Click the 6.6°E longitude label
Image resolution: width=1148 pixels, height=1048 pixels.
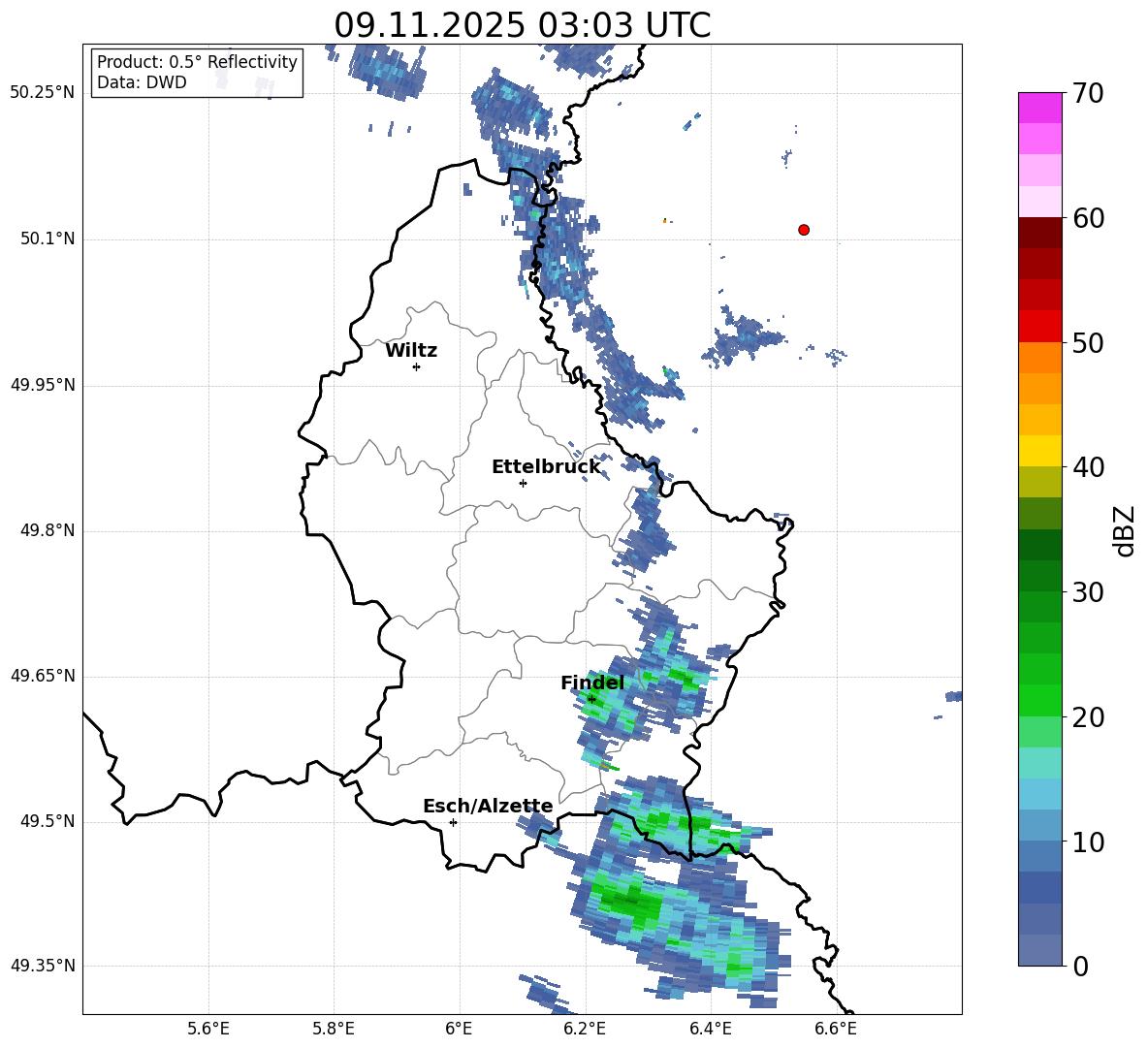836,1029
